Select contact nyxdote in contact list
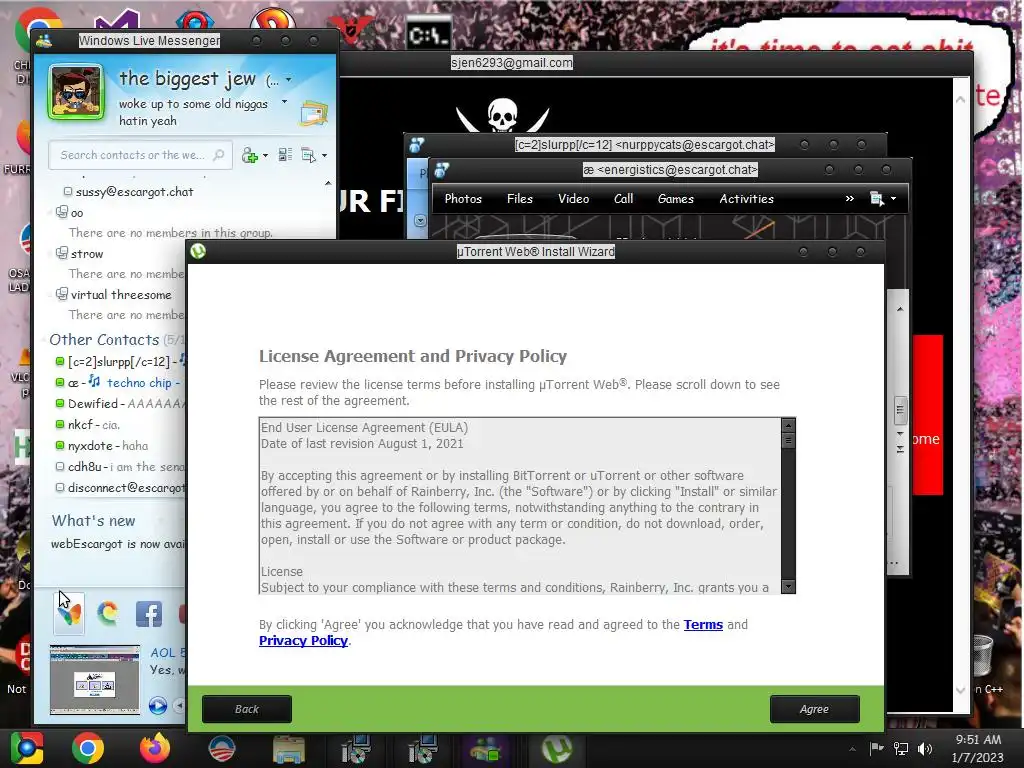This screenshot has height=768, width=1024. pos(90,446)
